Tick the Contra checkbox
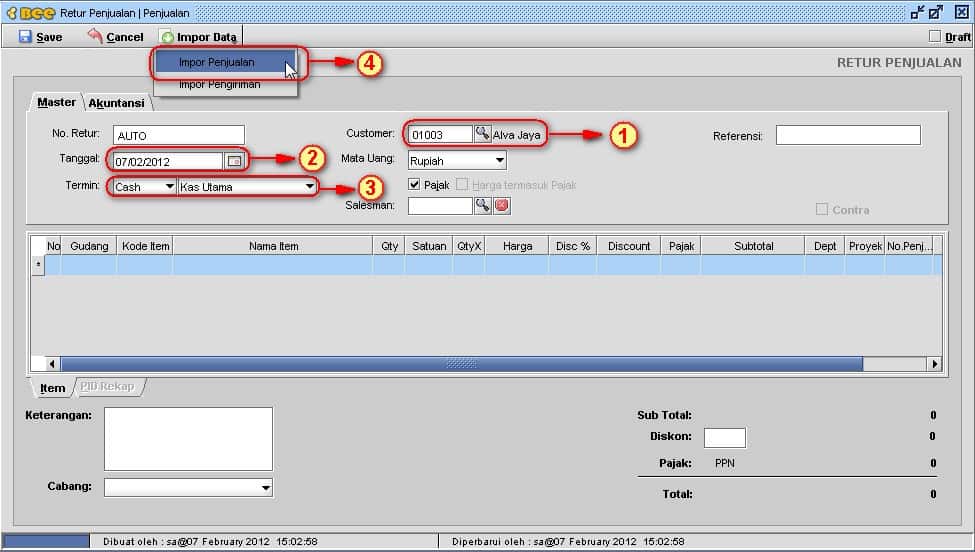This screenshot has height=552, width=975. 822,210
